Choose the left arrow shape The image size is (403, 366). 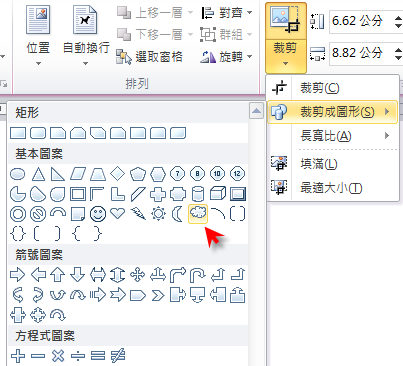click(38, 275)
